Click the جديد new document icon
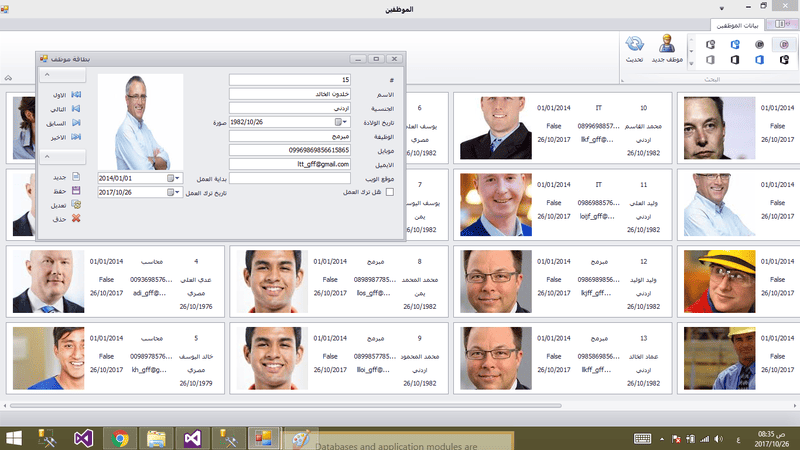800x450 pixels. click(76, 177)
